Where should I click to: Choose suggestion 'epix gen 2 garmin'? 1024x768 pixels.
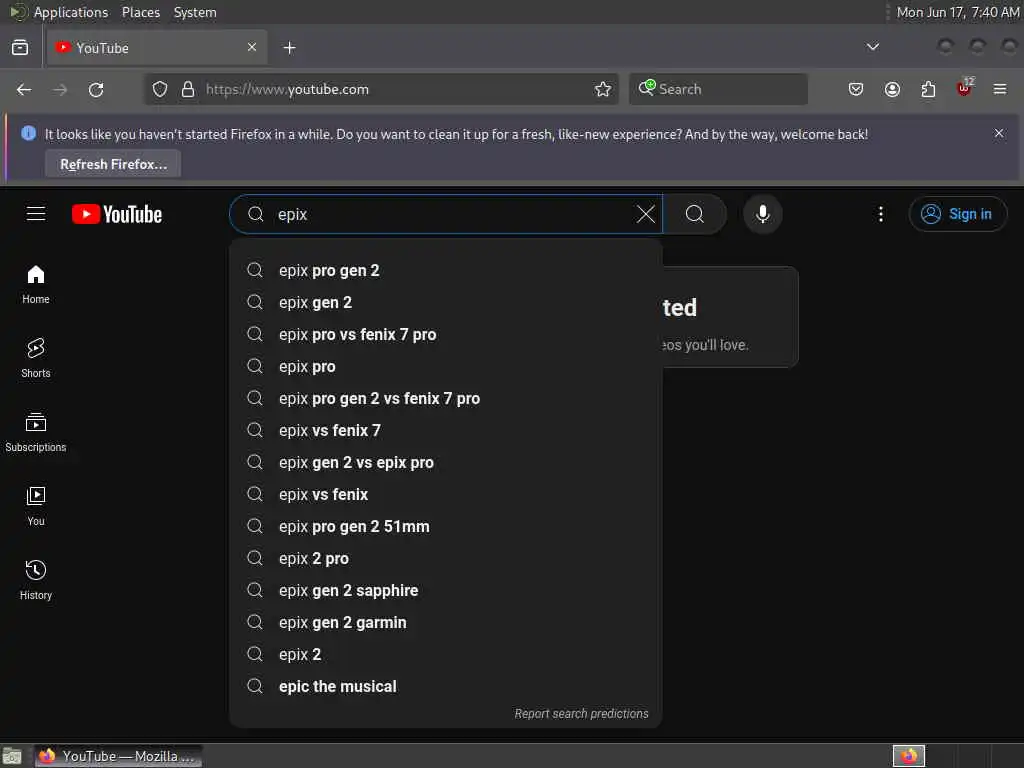445,622
